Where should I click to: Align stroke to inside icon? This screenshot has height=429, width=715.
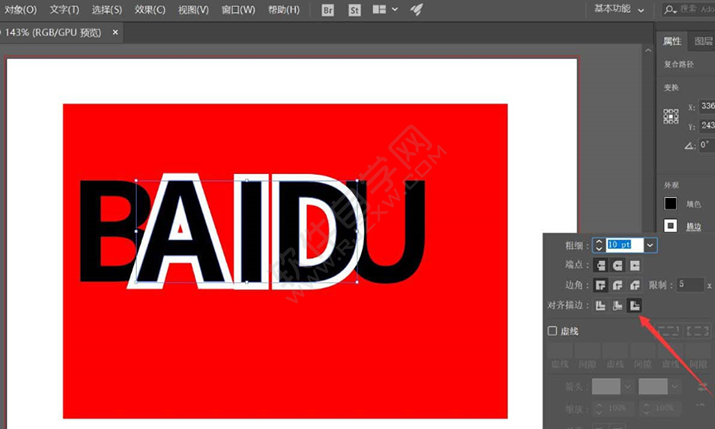point(617,305)
